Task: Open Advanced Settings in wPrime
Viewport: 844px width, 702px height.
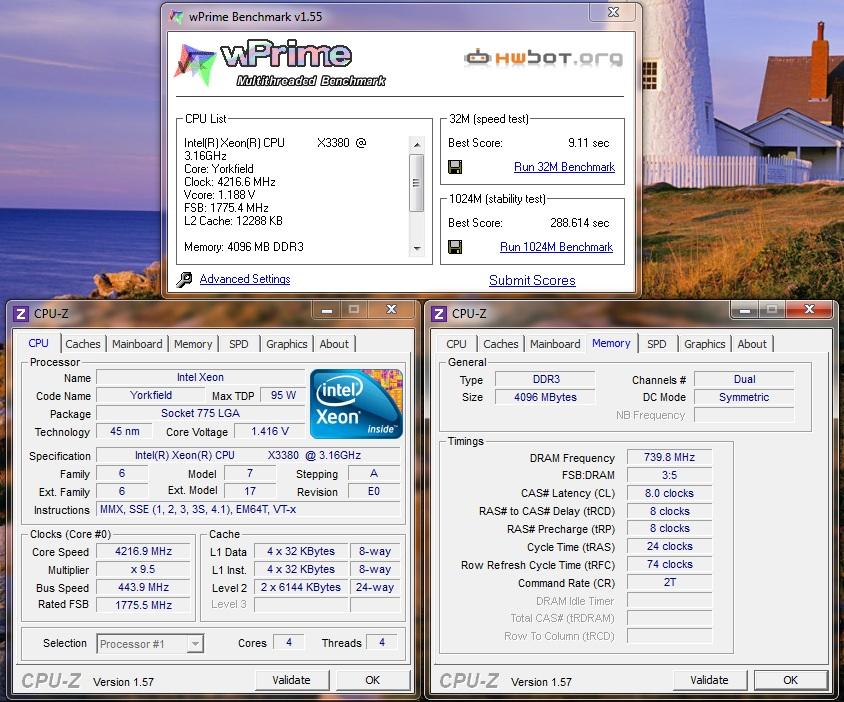Action: point(245,279)
